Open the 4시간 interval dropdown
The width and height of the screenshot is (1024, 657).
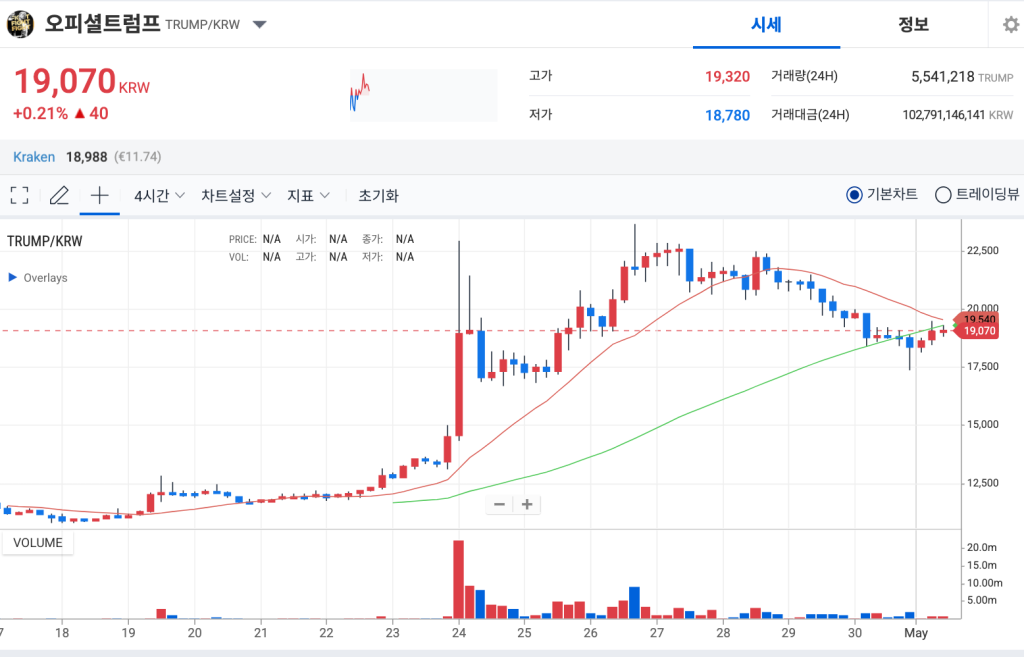159,195
